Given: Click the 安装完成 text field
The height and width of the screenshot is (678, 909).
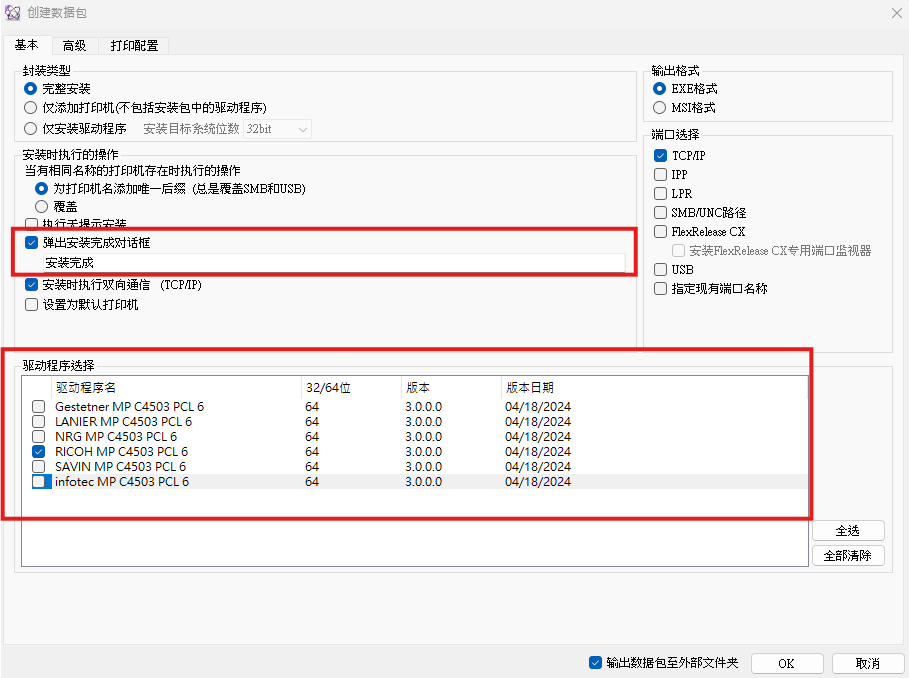Looking at the screenshot, I should click(334, 263).
